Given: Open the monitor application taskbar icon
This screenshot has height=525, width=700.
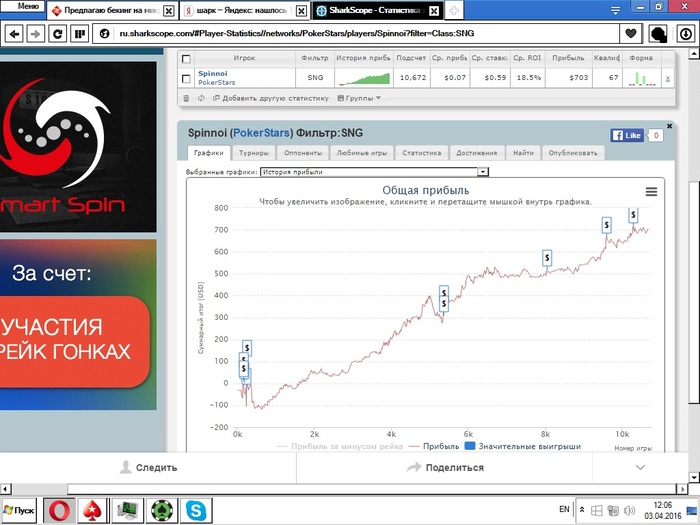Looking at the screenshot, I should 127,510.
